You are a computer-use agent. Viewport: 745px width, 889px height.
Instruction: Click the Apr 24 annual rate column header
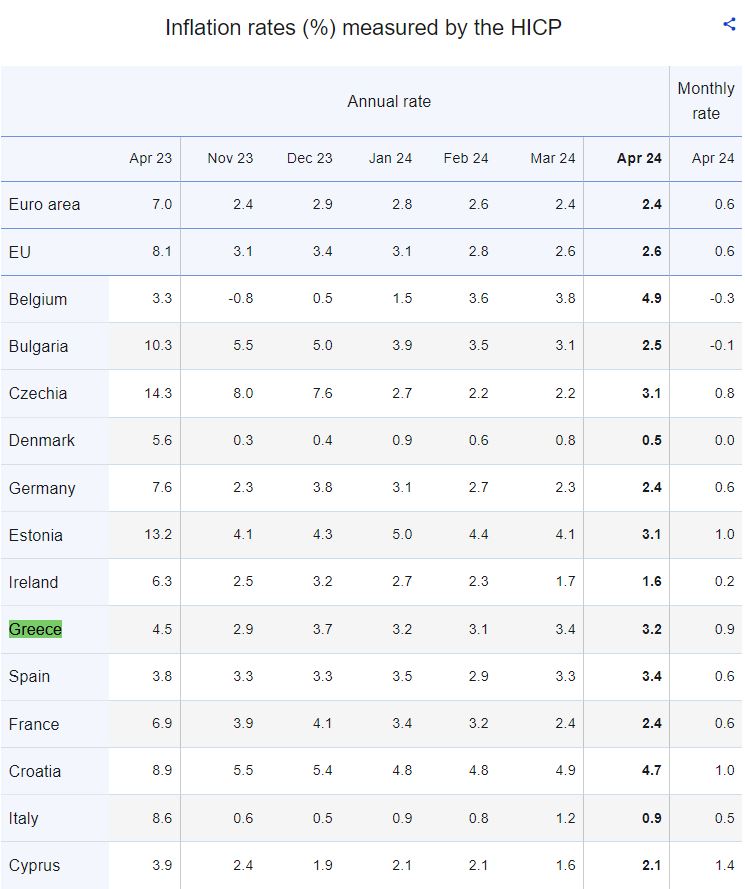(x=639, y=158)
